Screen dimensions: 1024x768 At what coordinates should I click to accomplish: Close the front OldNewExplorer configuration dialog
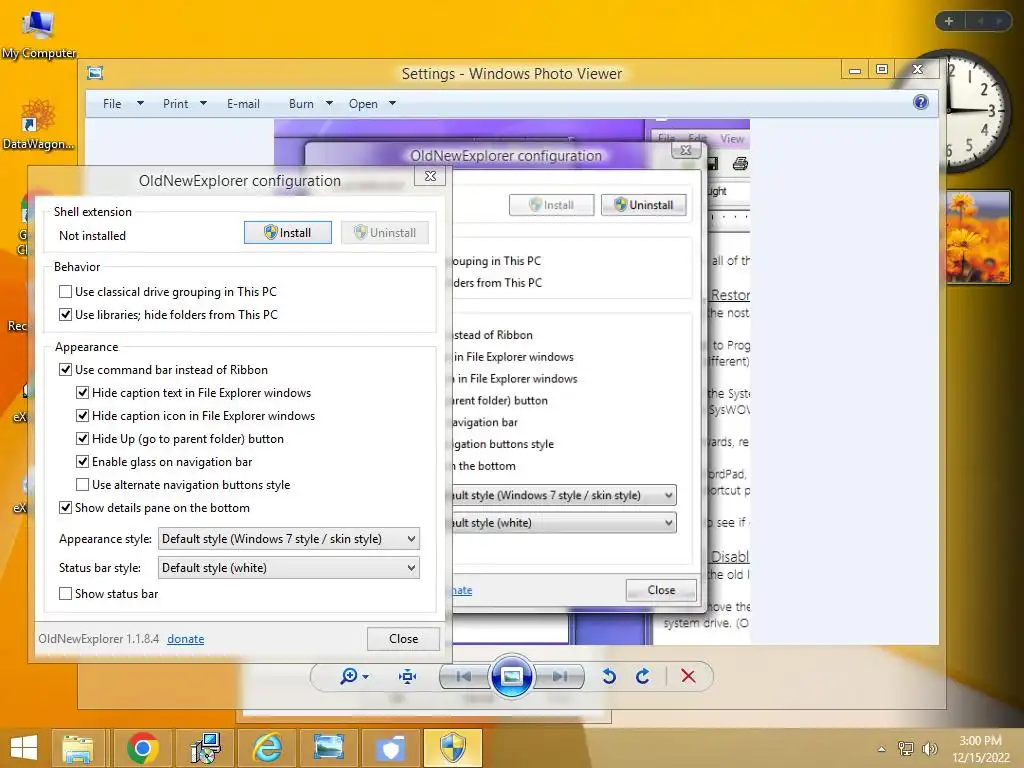(430, 176)
